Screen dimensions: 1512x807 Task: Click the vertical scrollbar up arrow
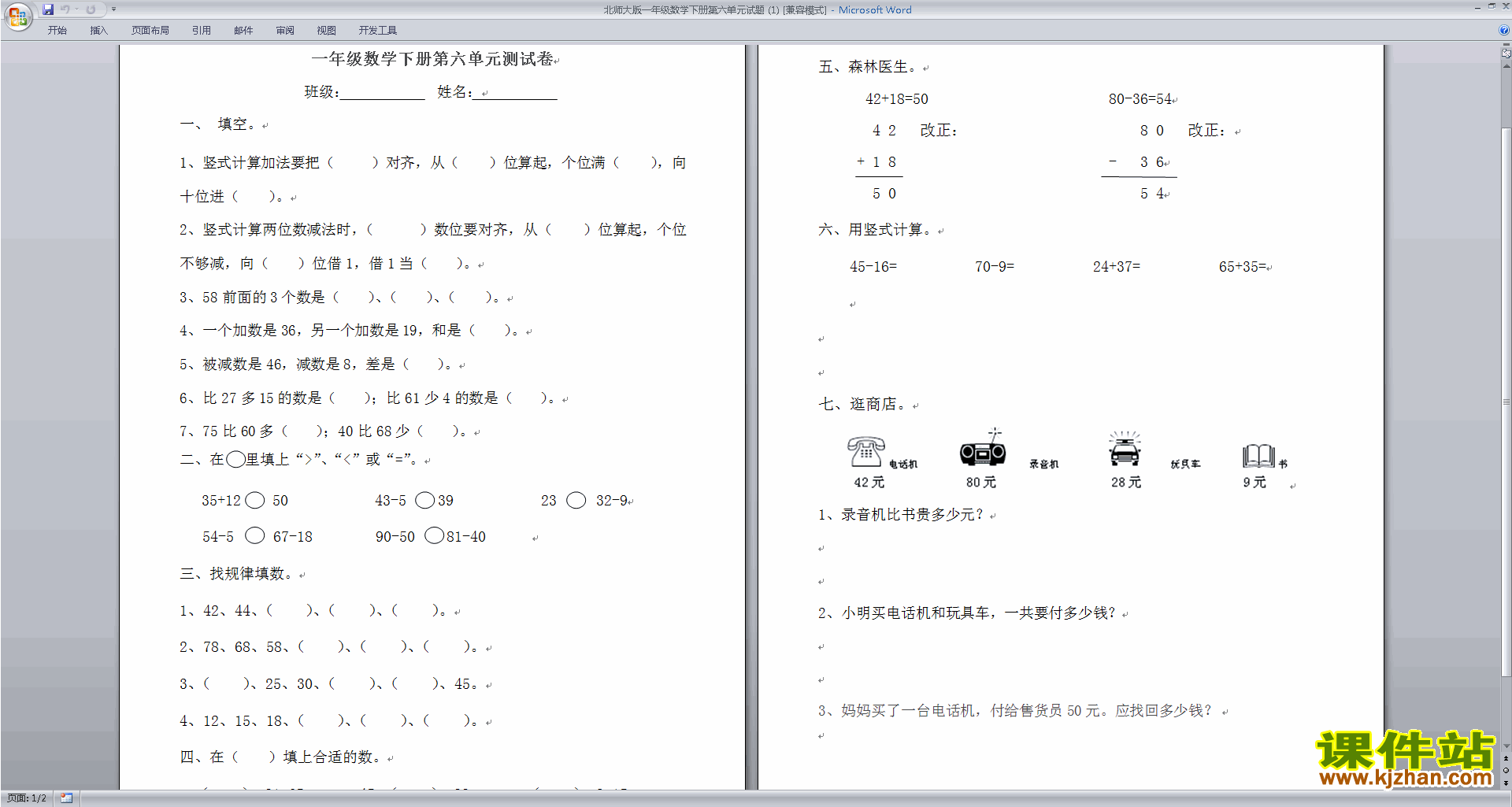click(x=1506, y=66)
